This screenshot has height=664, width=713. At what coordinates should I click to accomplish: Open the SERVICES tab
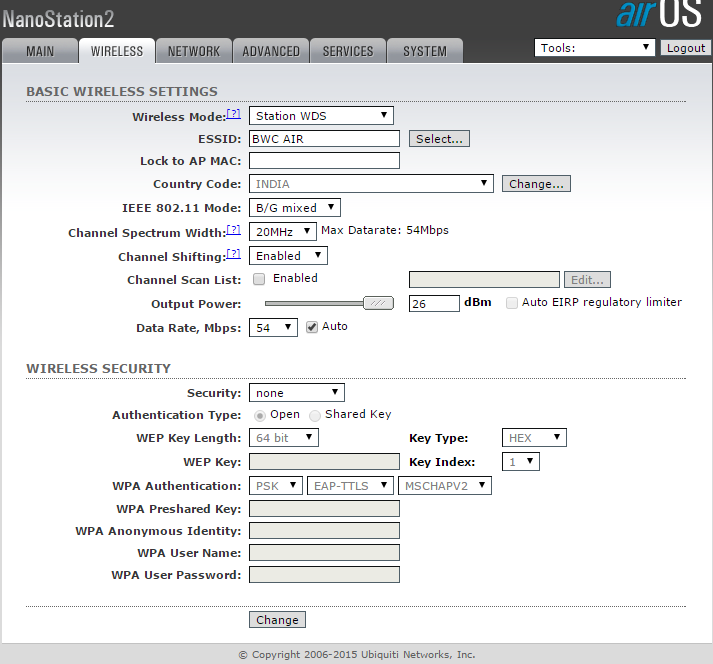click(x=348, y=51)
